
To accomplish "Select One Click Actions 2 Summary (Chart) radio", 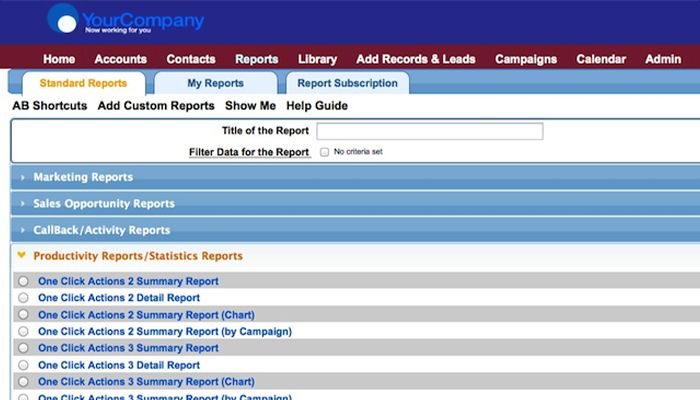I will [x=24, y=315].
